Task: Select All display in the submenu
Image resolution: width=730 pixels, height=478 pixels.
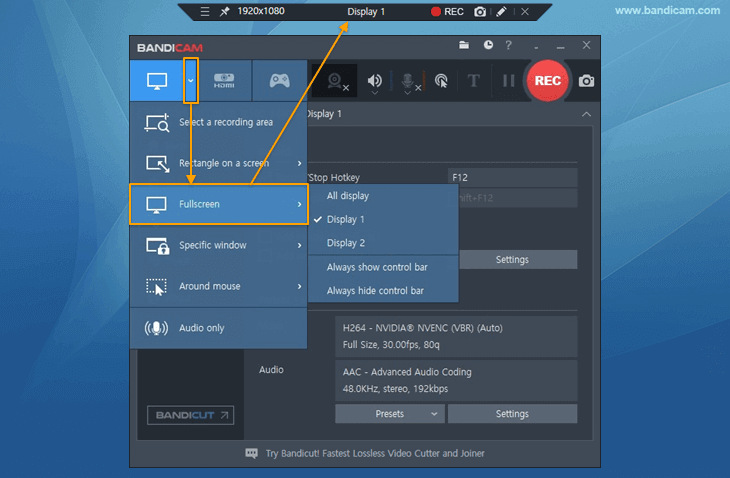Action: pos(383,196)
